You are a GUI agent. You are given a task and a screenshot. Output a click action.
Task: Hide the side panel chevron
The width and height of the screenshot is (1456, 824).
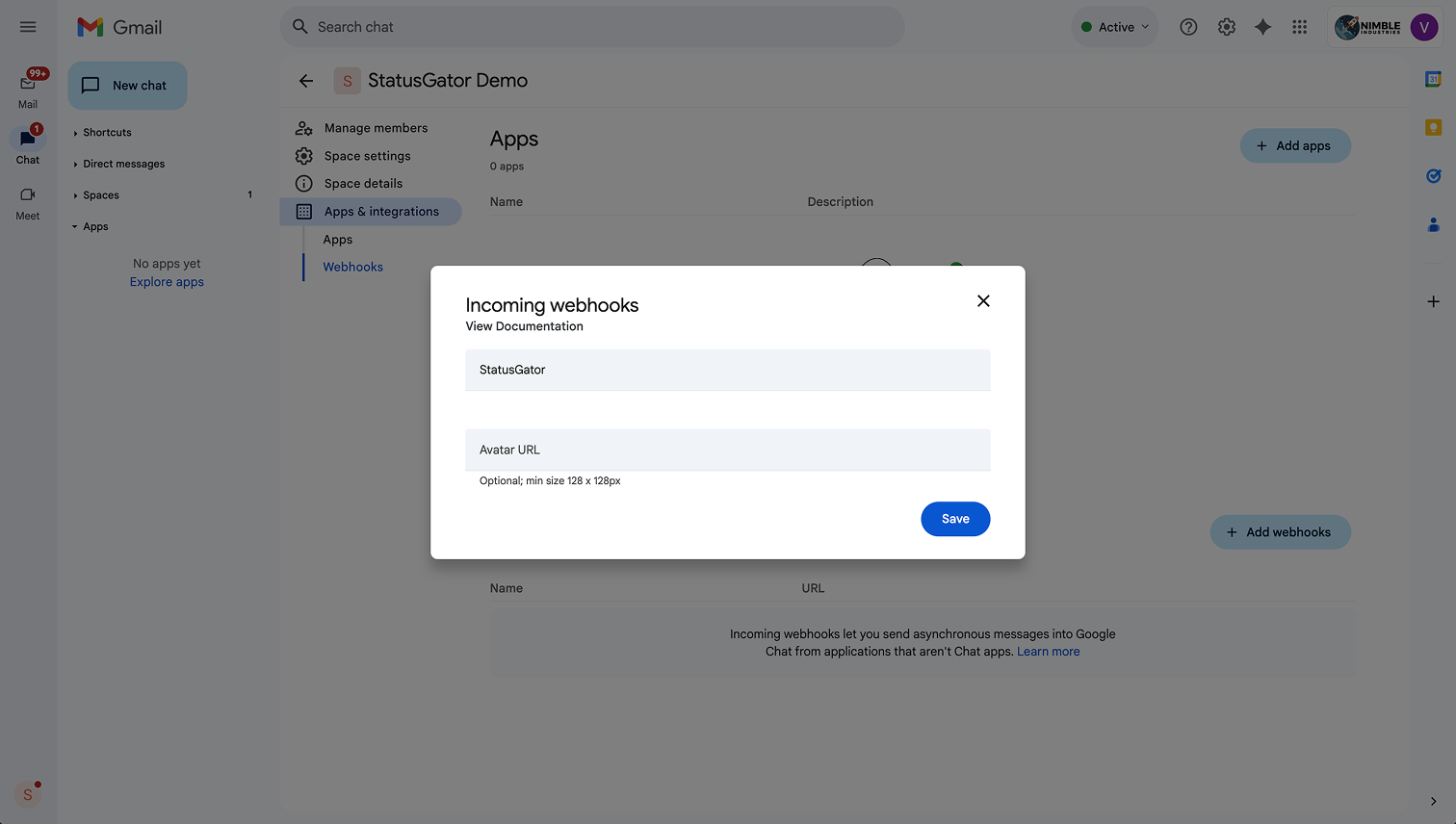tap(1433, 801)
